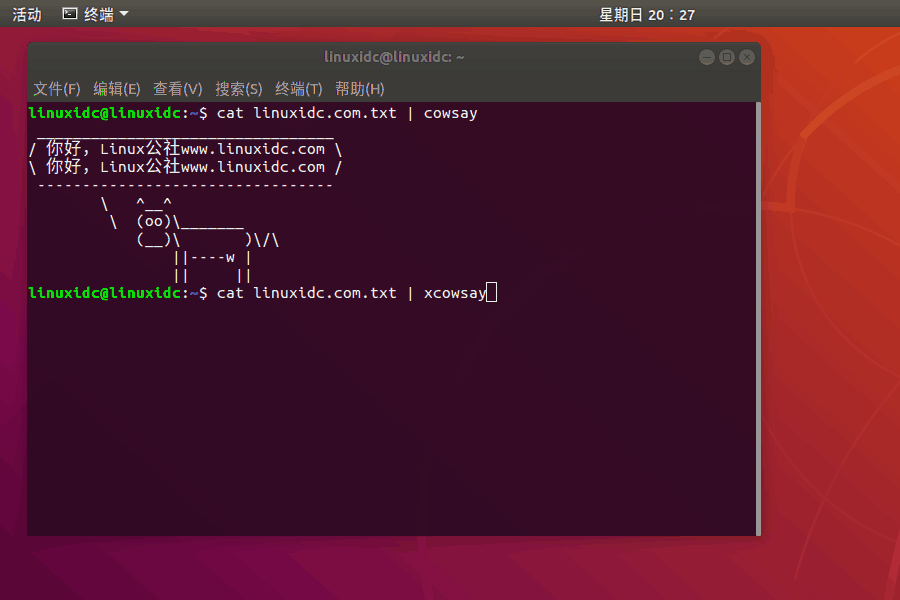Click the xcowsay command text

[455, 293]
